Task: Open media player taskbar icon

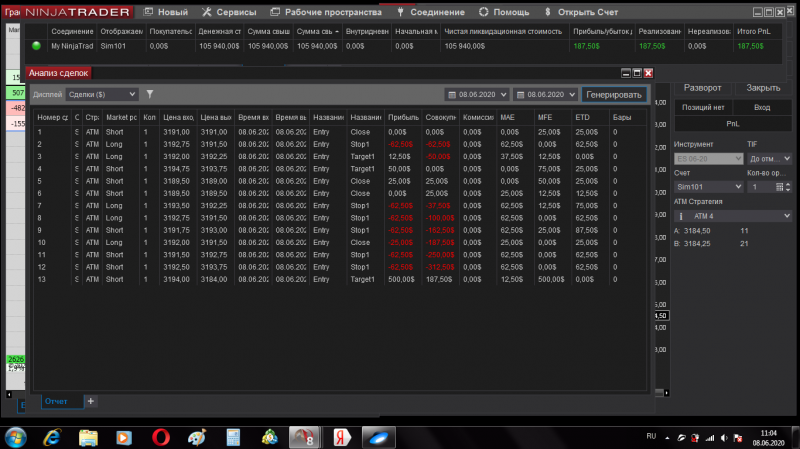Action: (124, 438)
